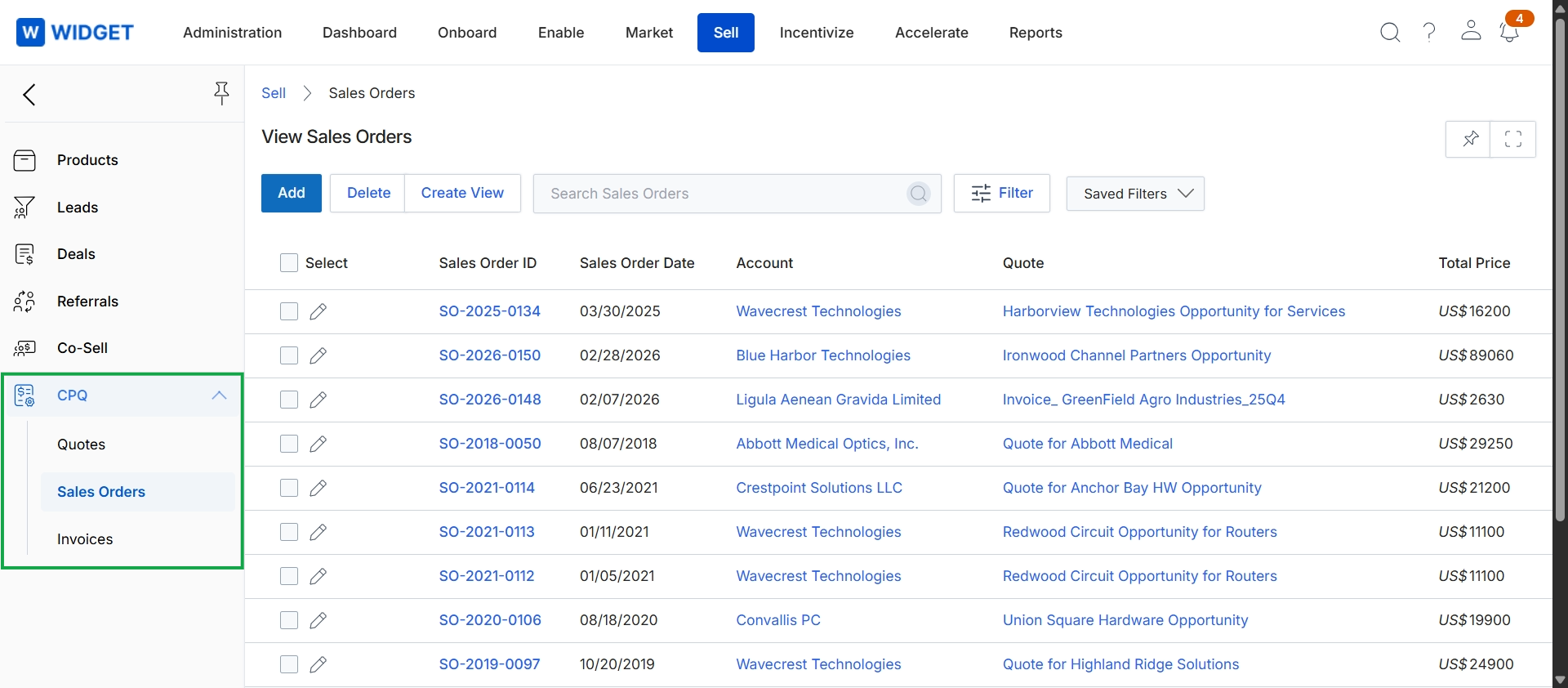Edit order SO-2019-0097 with pencil icon

click(x=318, y=664)
